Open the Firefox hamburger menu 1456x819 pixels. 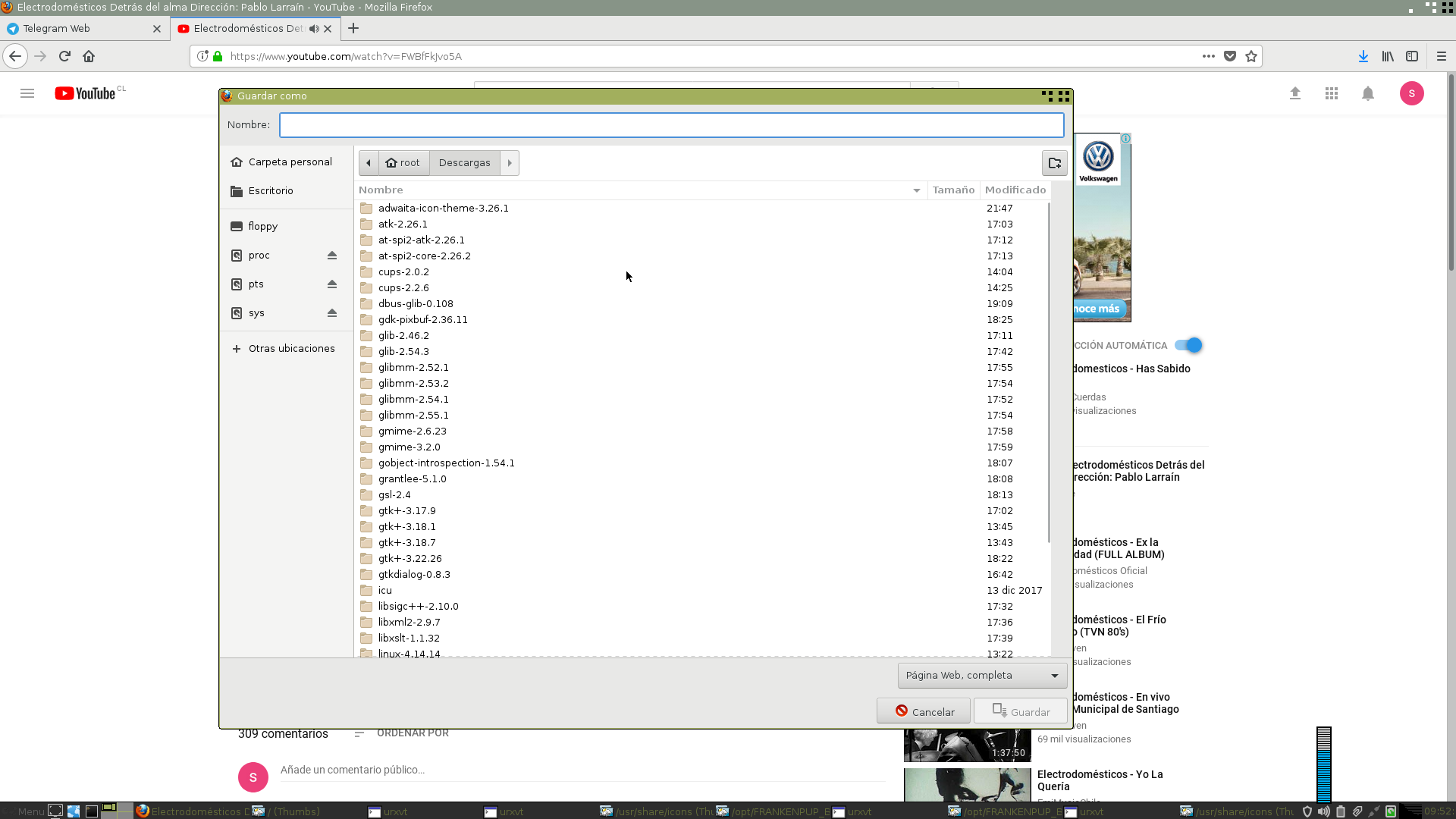1442,56
